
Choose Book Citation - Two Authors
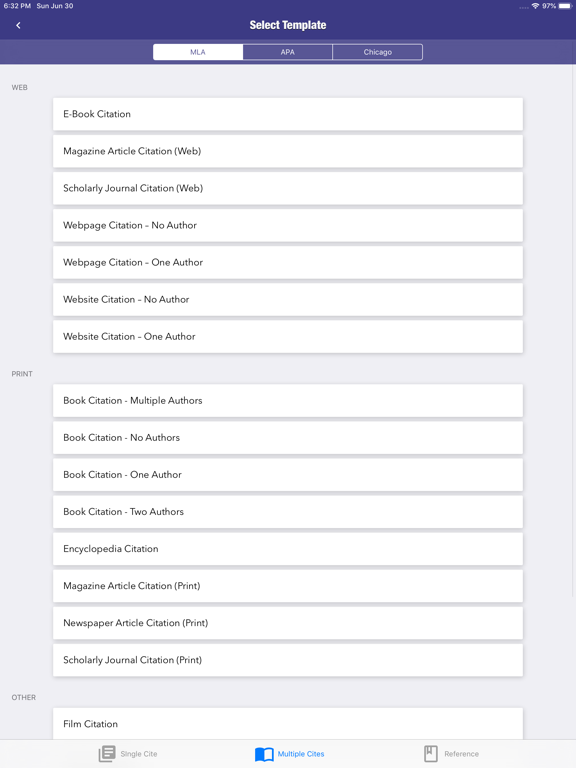click(288, 512)
